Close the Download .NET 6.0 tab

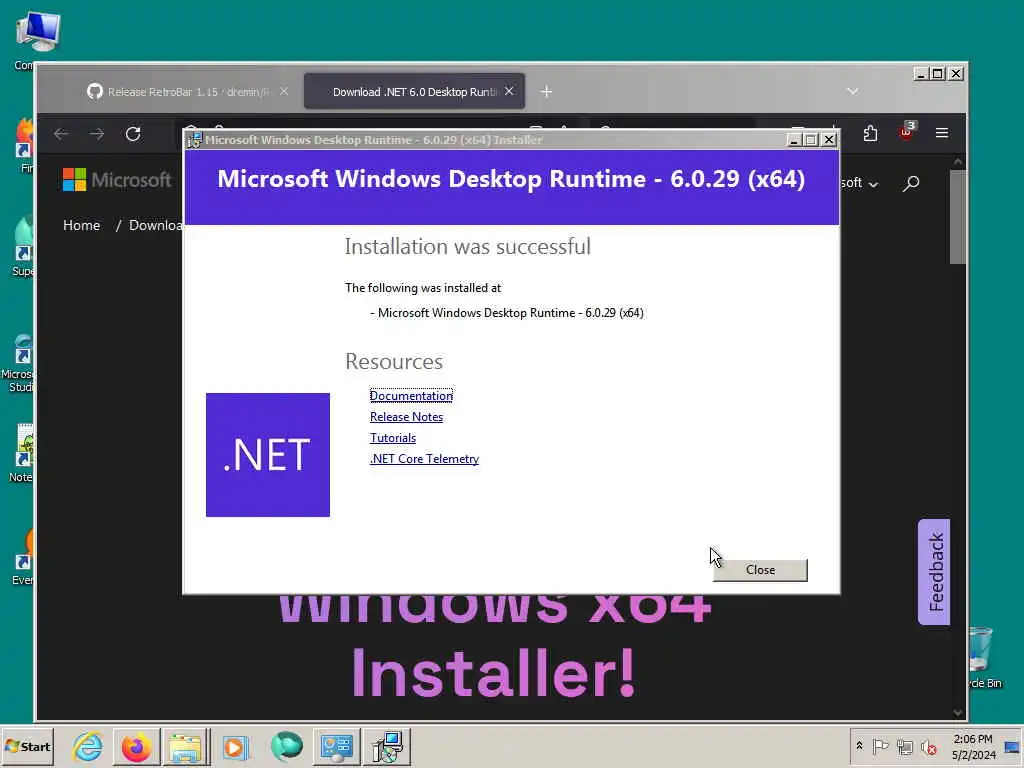tap(509, 91)
